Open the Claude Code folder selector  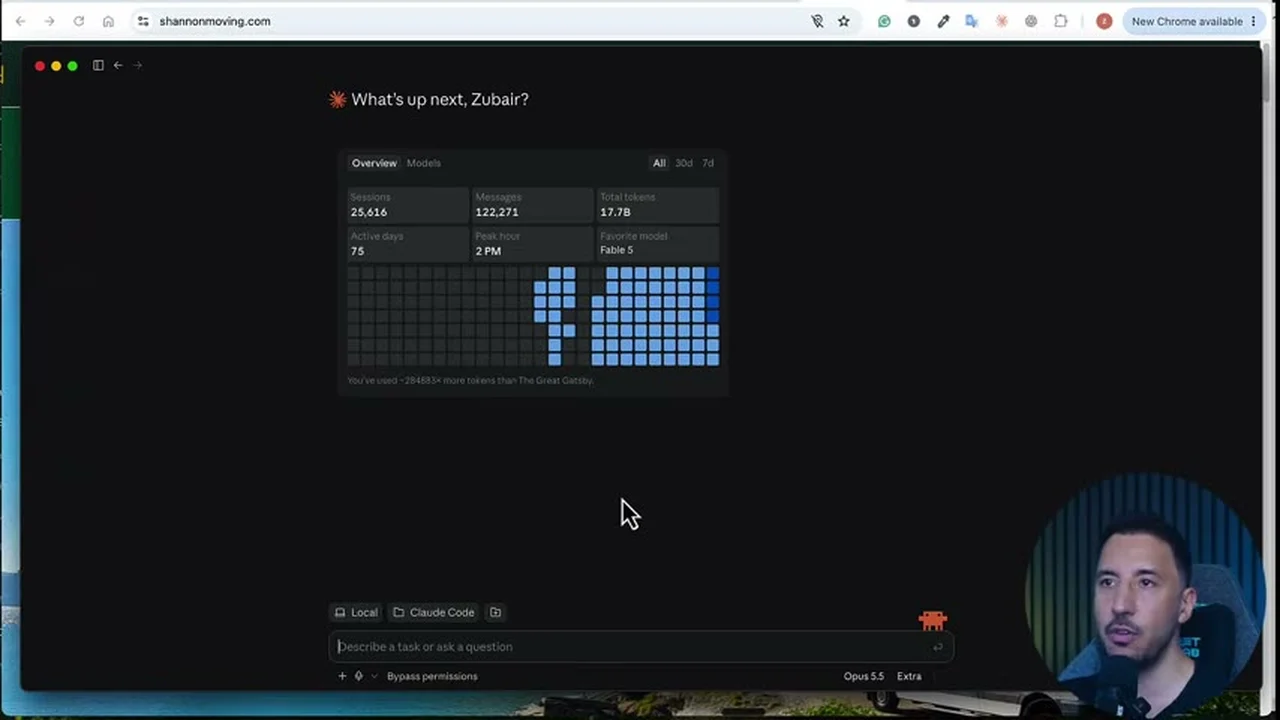(x=434, y=612)
